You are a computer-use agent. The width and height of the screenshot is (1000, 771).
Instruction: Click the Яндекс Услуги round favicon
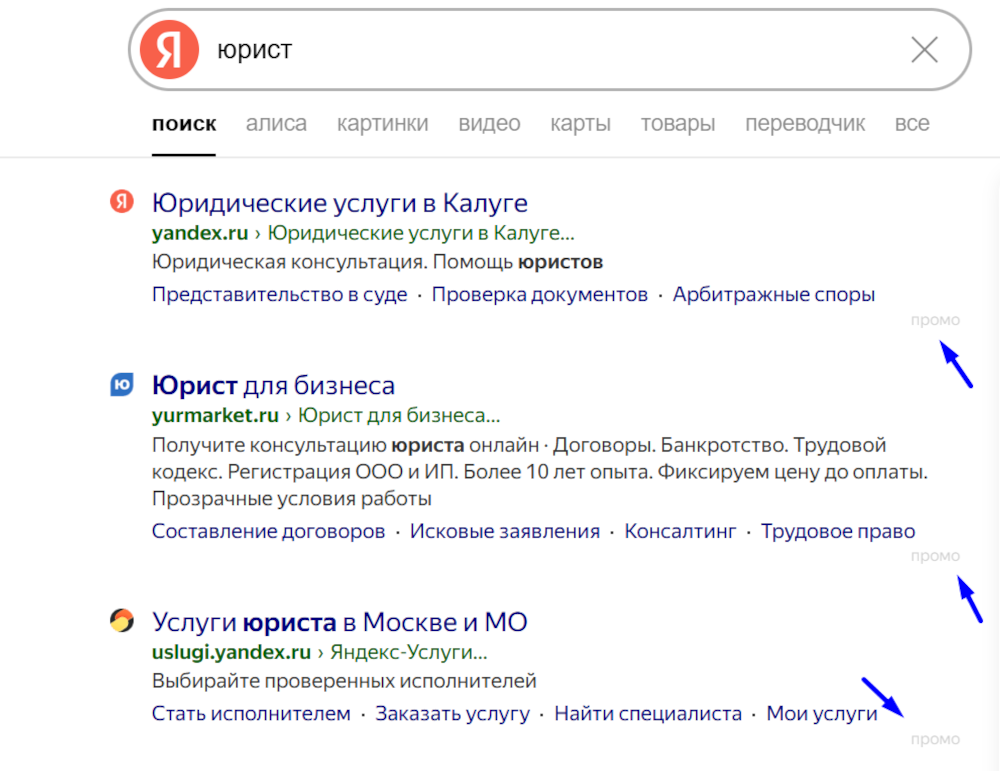tap(121, 620)
